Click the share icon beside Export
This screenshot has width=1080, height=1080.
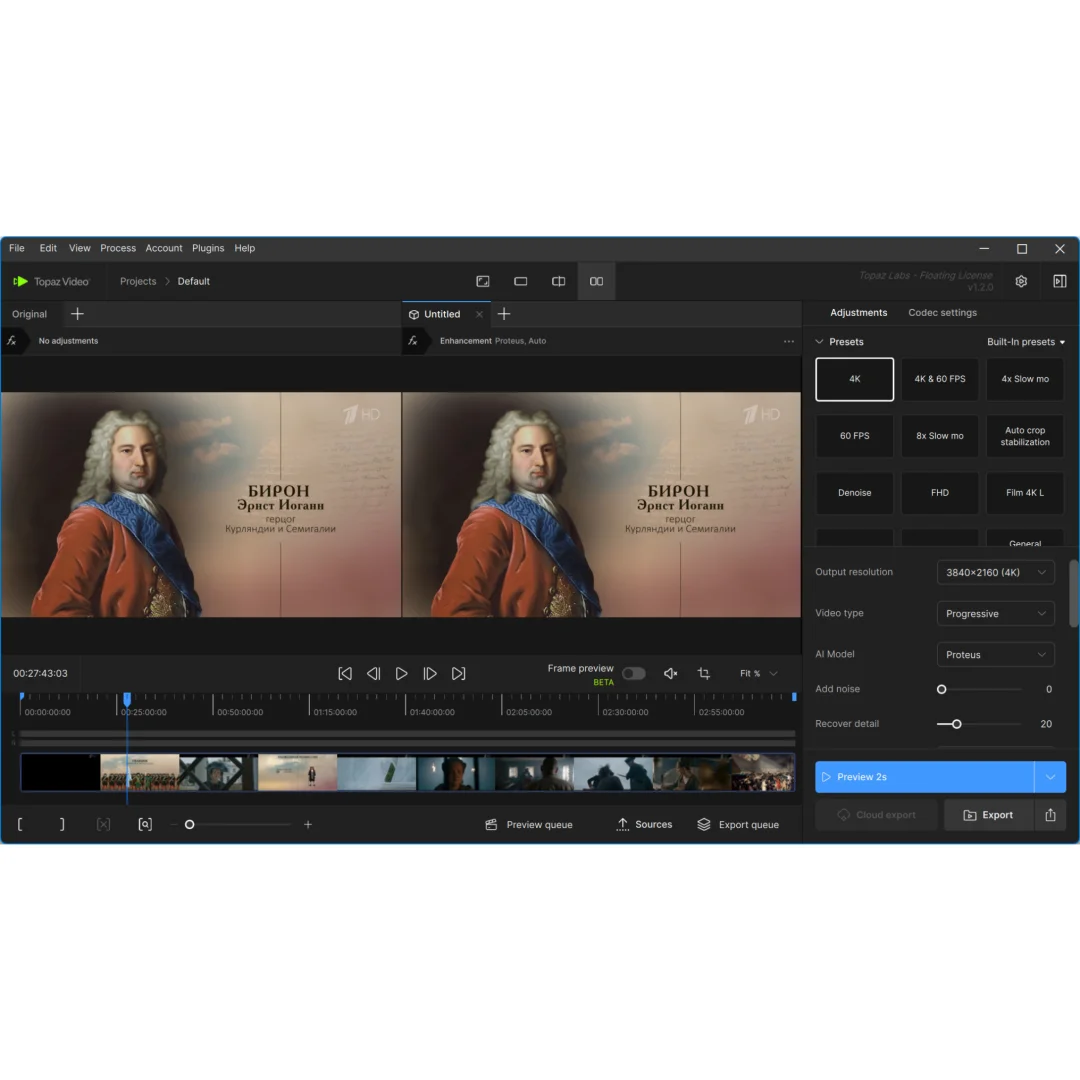pyautogui.click(x=1050, y=815)
